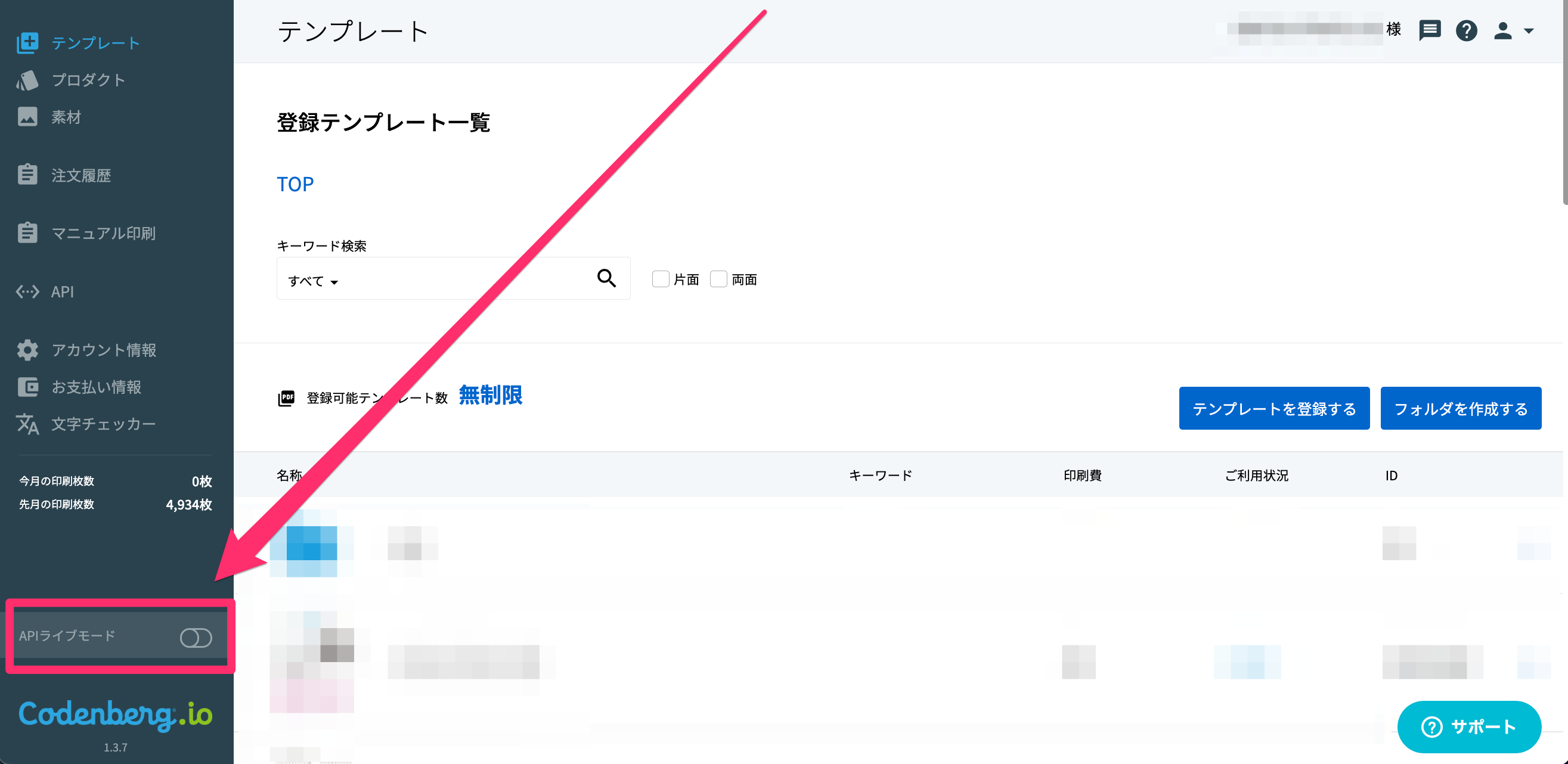Click the user profile icon
Screen dimensions: 1568x764
(1502, 30)
